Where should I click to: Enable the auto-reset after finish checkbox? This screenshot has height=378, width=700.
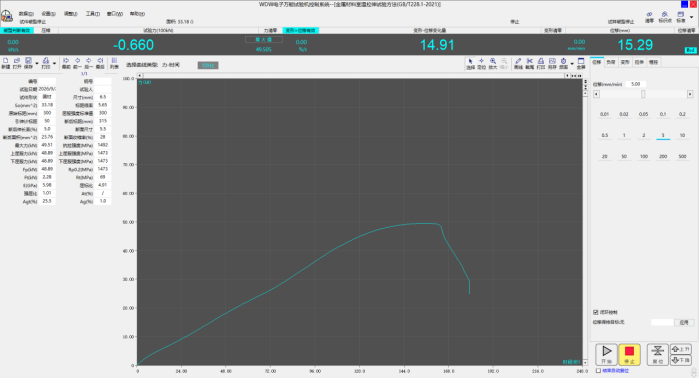tap(599, 370)
